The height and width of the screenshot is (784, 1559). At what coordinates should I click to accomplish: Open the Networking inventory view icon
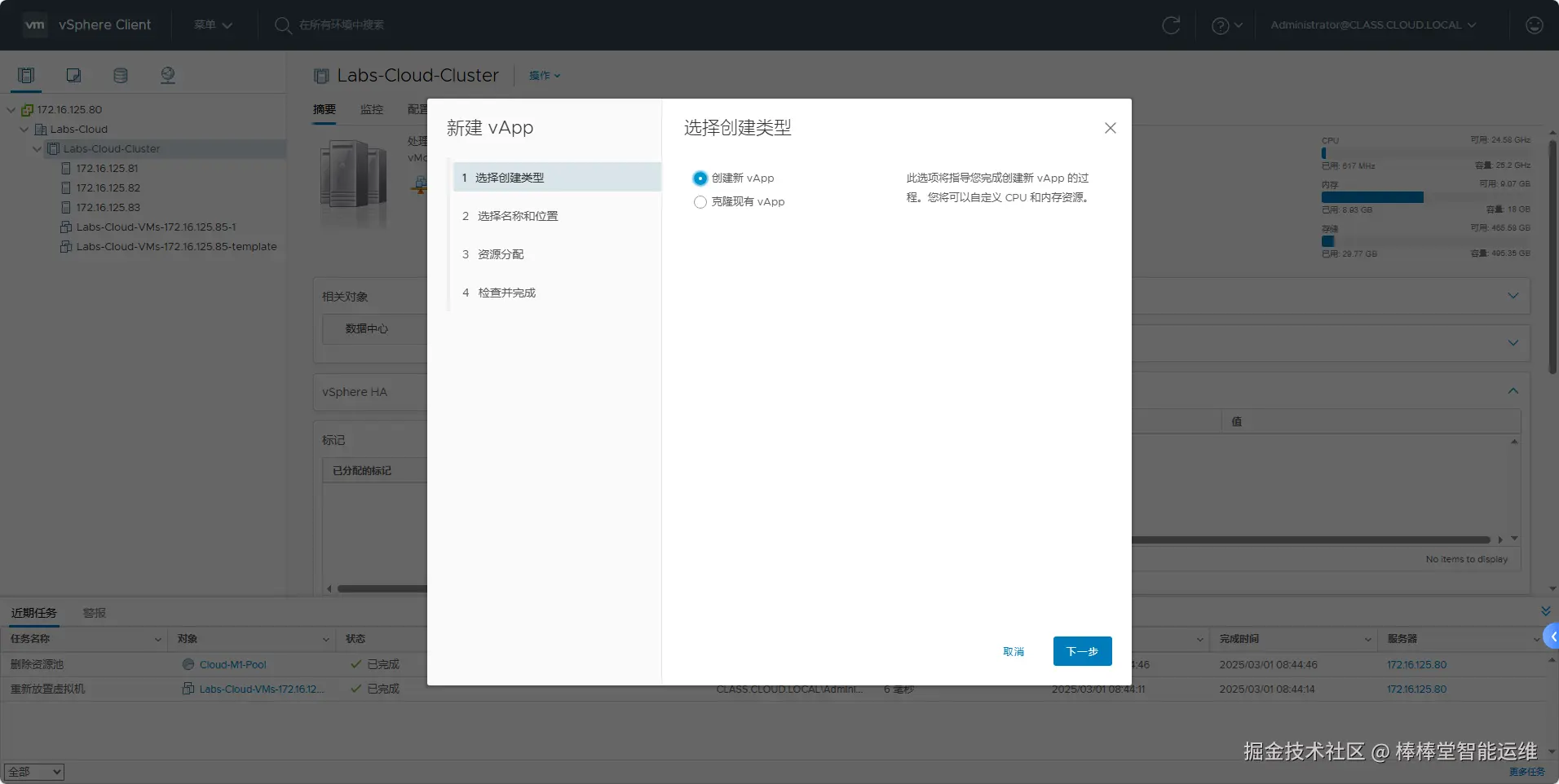coord(168,76)
